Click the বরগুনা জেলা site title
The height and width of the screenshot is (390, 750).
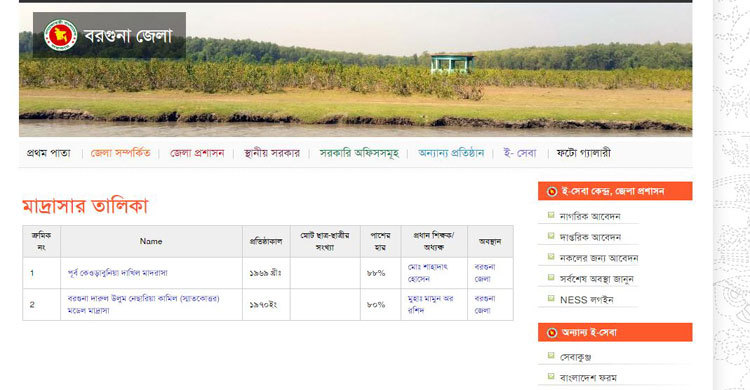[128, 36]
